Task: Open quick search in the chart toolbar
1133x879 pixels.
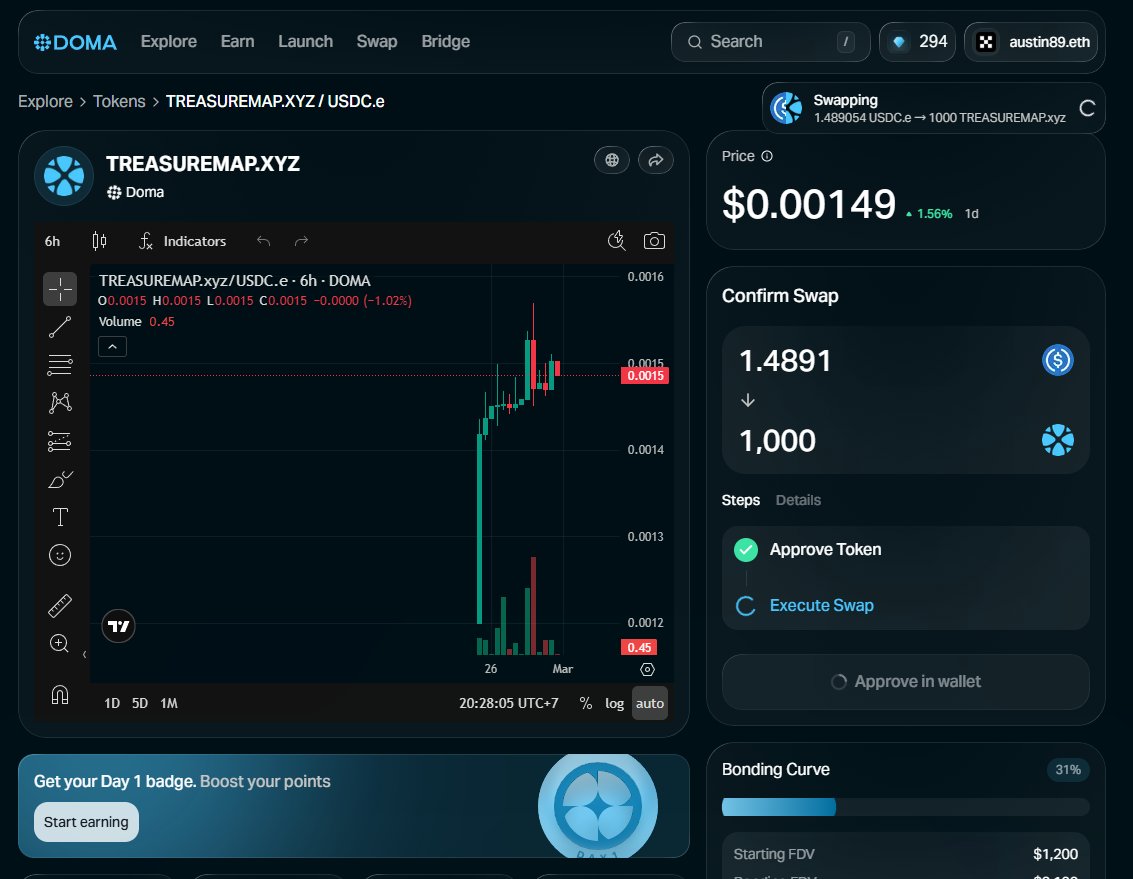Action: [616, 241]
